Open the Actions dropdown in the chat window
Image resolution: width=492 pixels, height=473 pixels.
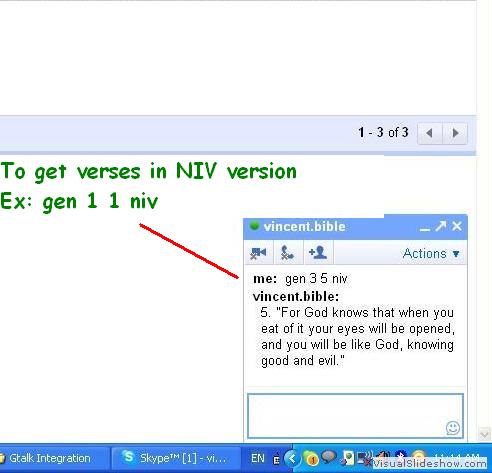[431, 254]
